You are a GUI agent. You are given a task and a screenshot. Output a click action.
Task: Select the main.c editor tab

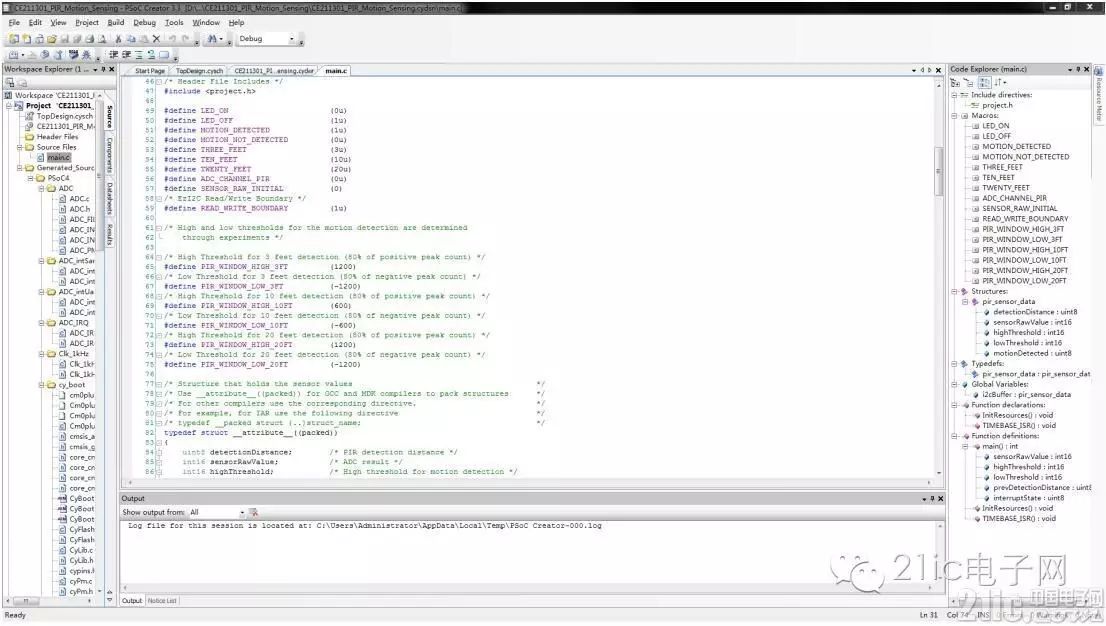[336, 71]
